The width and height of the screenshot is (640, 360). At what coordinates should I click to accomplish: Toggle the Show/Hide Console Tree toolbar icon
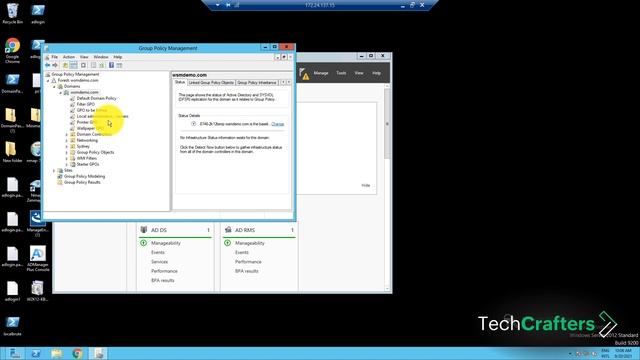point(73,65)
